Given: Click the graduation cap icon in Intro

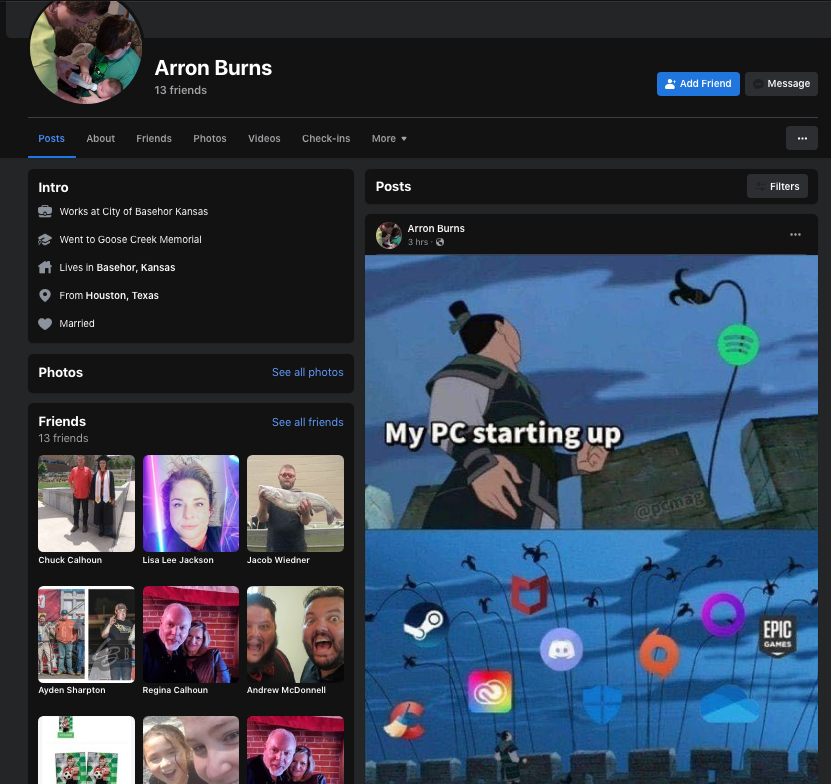Looking at the screenshot, I should tap(45, 240).
